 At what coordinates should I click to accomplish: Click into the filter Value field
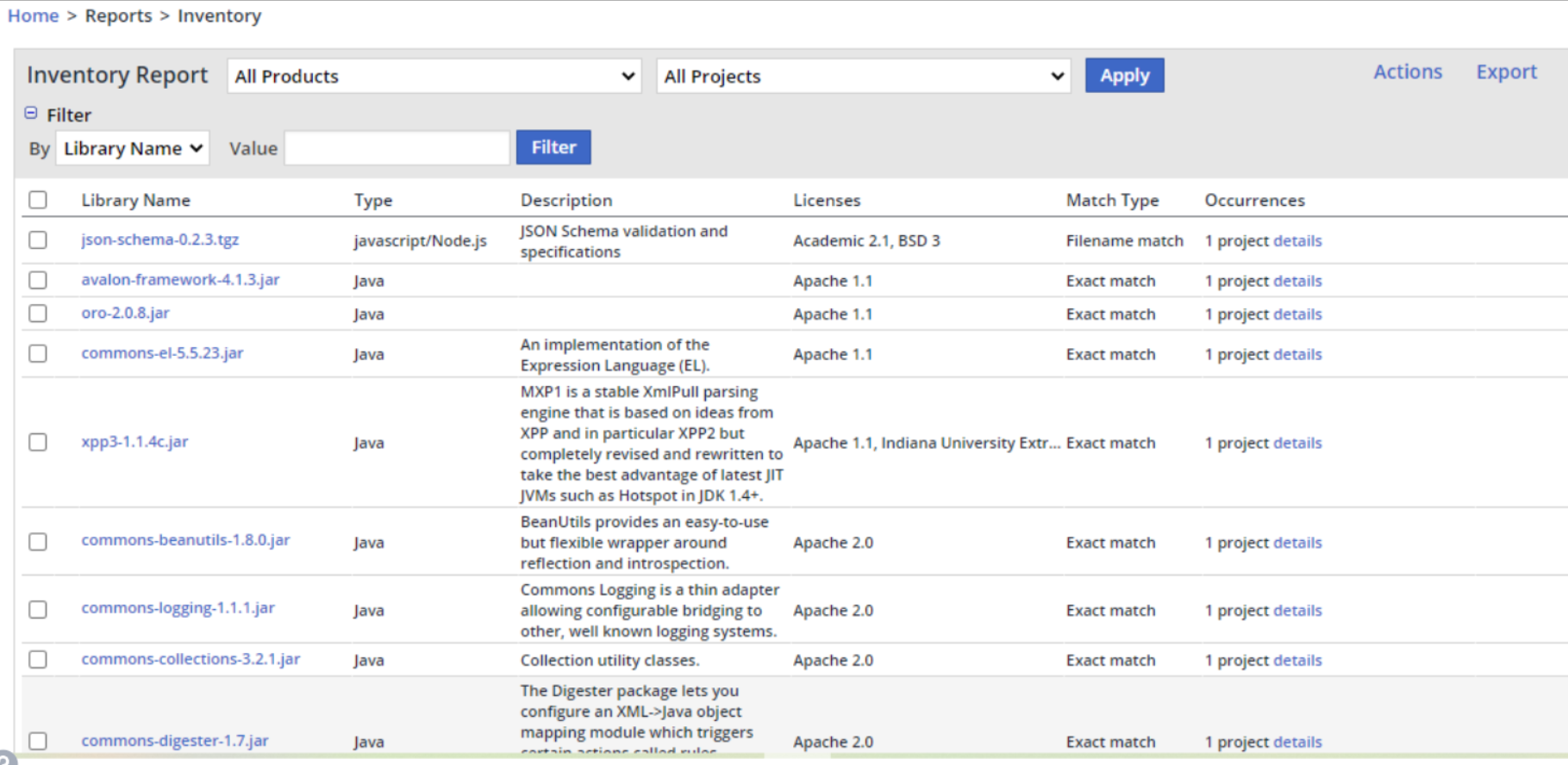[x=397, y=148]
